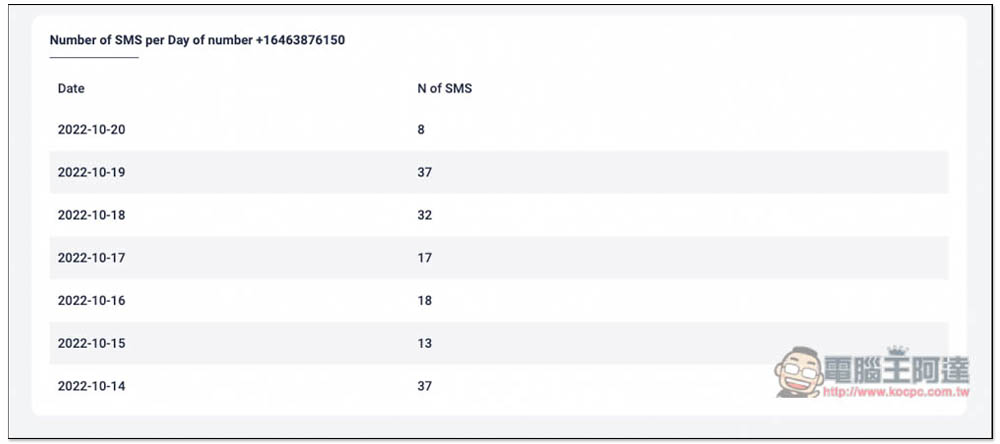Click SMS count 37 for 2022-10-19
1000x444 pixels.
(x=424, y=173)
